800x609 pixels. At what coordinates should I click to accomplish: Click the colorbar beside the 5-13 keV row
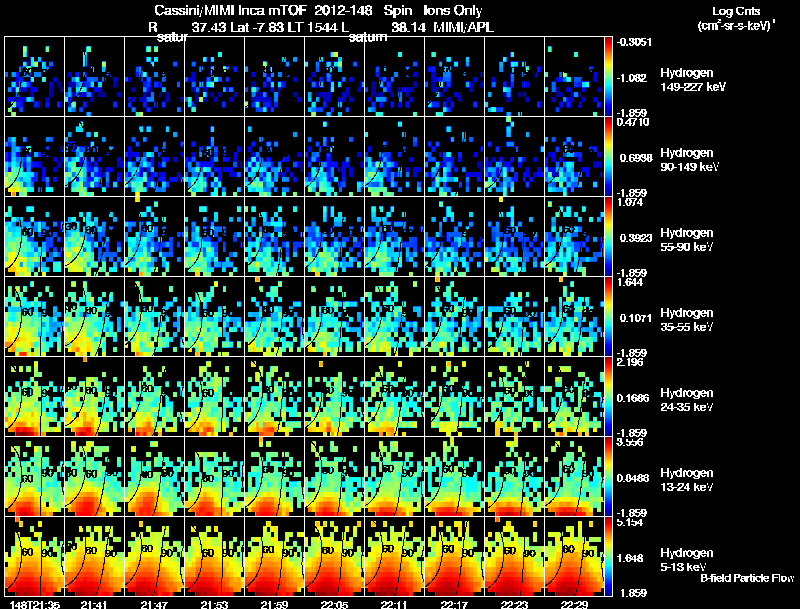coord(608,557)
